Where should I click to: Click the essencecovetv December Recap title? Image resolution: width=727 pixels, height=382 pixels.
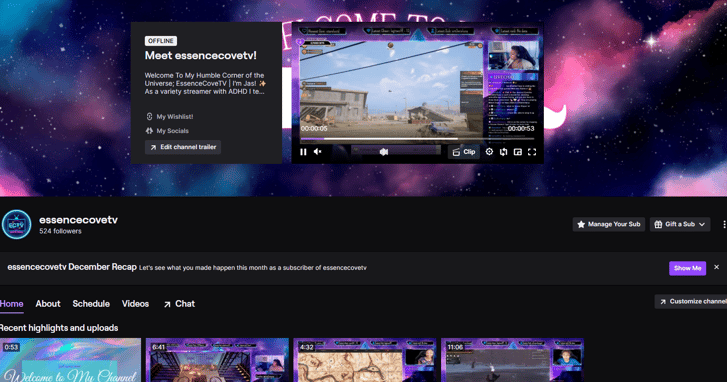coord(72,267)
